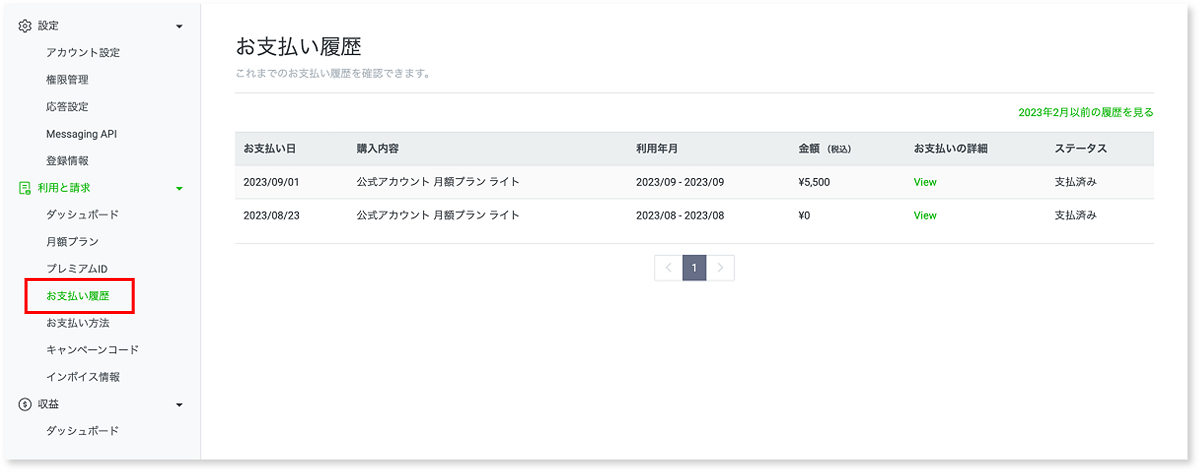This screenshot has height=472, width=1200.
Task: View payment details for 2023/08/23
Action: 925,215
